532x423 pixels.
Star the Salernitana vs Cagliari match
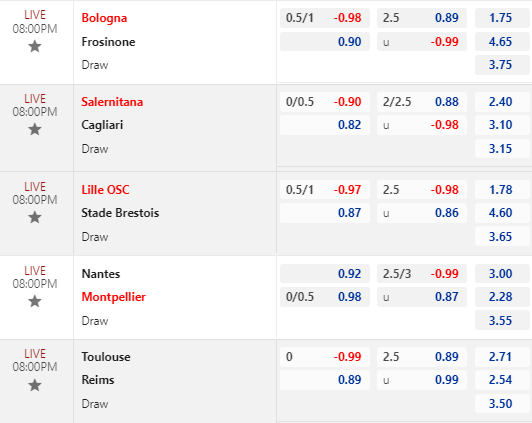[x=35, y=129]
